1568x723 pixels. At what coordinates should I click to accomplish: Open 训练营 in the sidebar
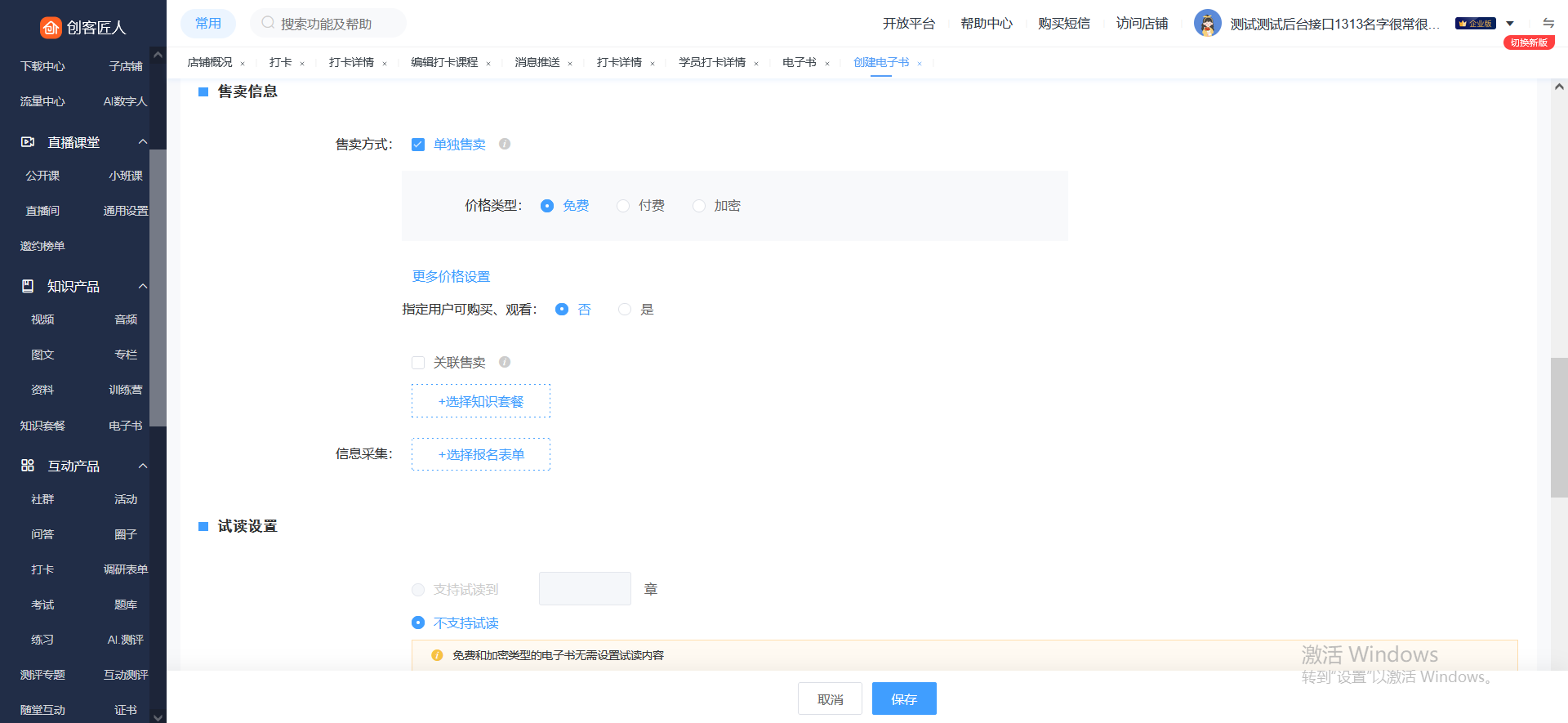[125, 390]
